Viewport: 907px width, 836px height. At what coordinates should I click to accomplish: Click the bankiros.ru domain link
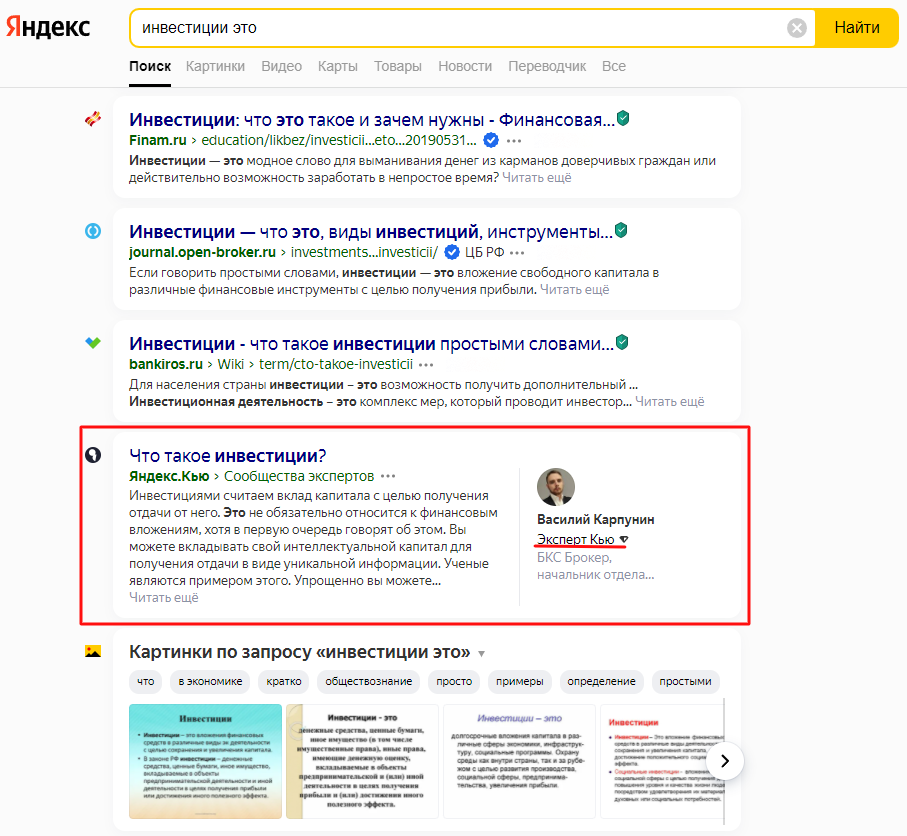(166, 364)
